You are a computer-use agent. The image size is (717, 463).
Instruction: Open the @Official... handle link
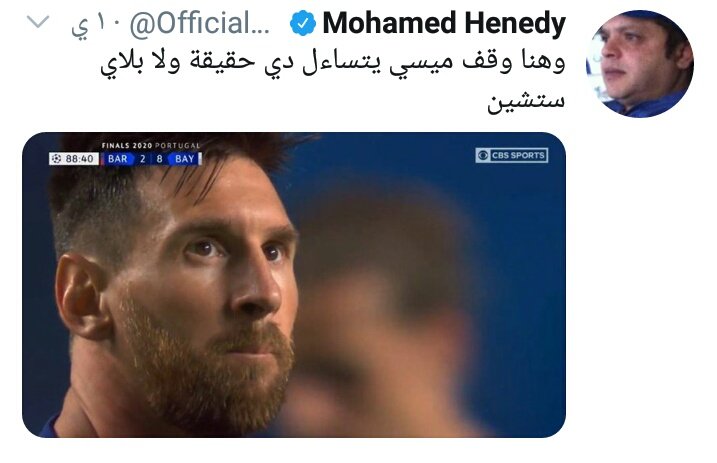click(x=199, y=24)
